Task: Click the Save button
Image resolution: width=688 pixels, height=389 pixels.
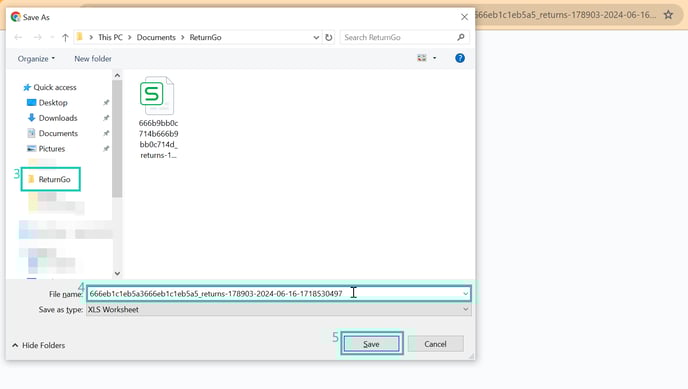Action: (371, 344)
